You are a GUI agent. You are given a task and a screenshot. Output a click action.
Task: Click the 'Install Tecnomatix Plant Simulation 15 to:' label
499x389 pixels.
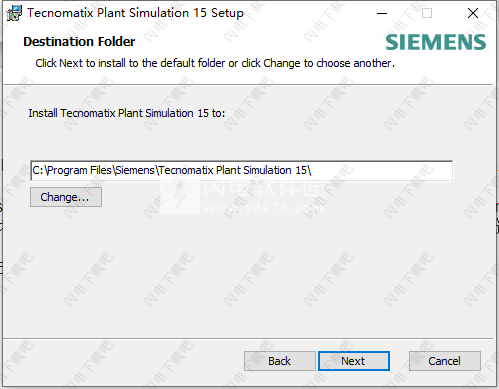(x=127, y=113)
